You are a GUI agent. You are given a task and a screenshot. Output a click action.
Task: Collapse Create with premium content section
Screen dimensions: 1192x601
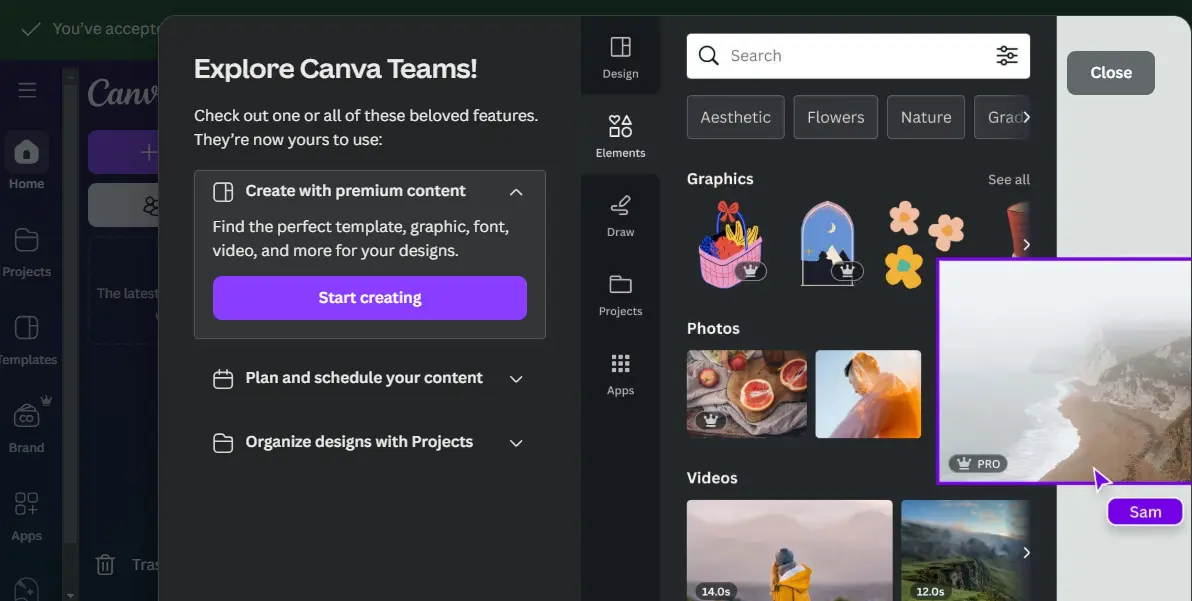click(516, 192)
